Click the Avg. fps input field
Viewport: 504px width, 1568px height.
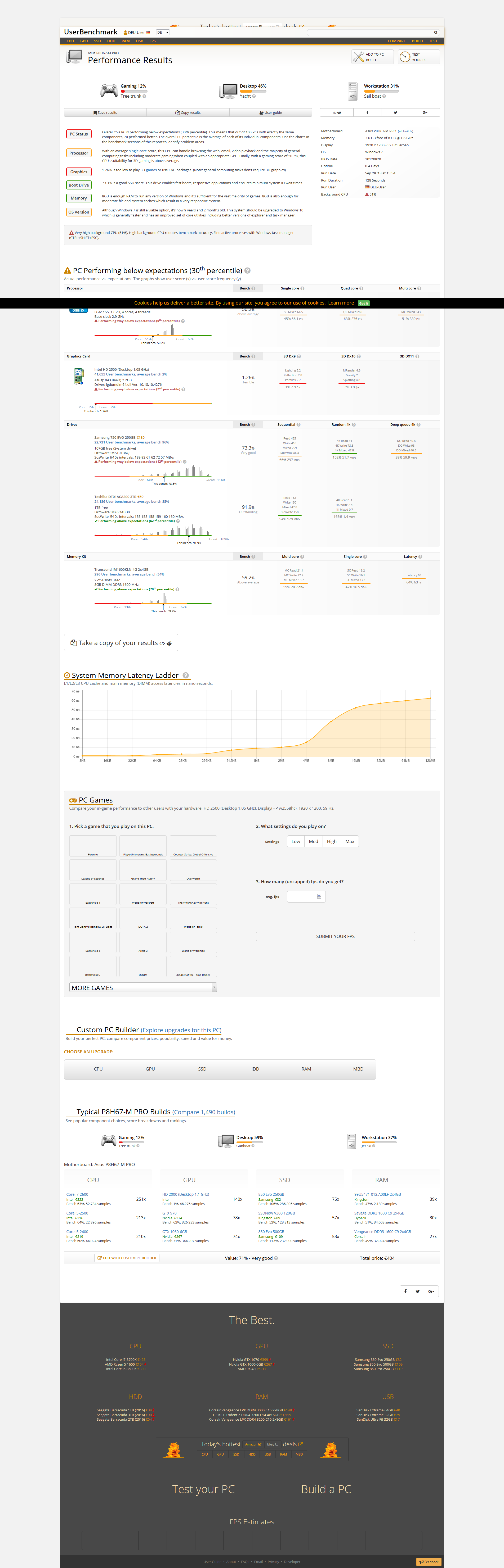pos(306,897)
